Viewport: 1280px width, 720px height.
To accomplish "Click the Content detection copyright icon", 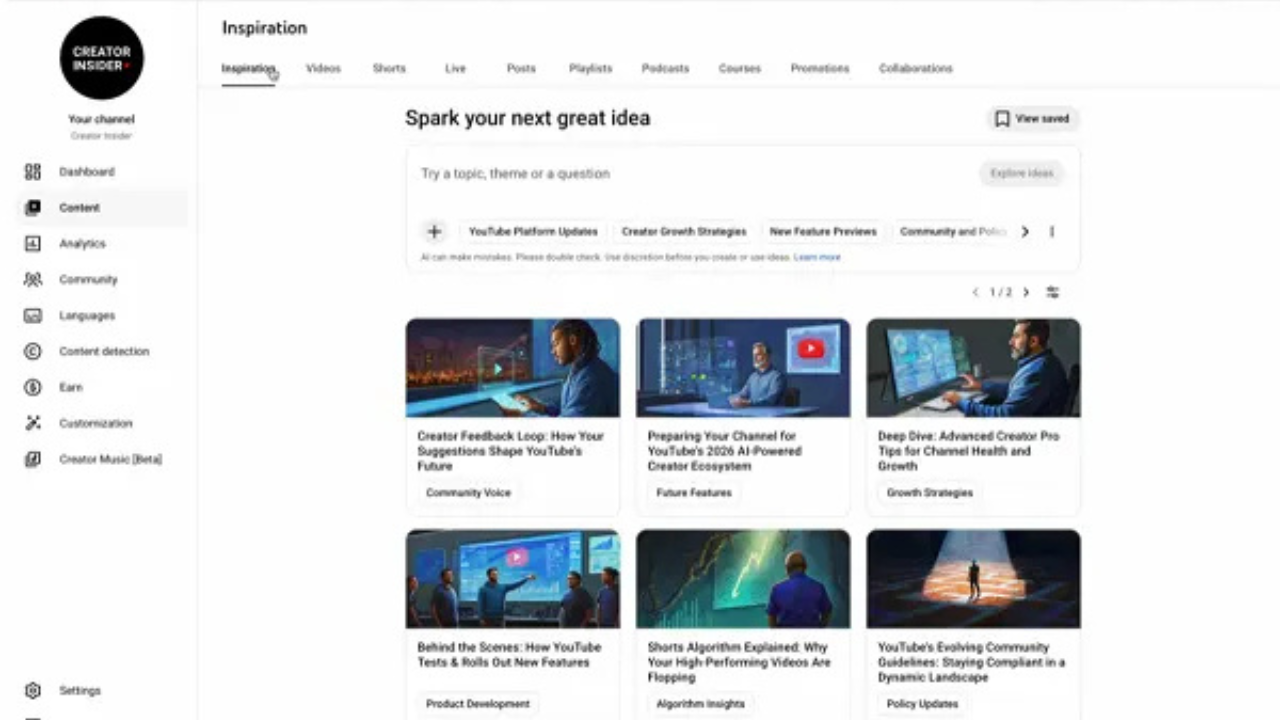I will coord(33,352).
